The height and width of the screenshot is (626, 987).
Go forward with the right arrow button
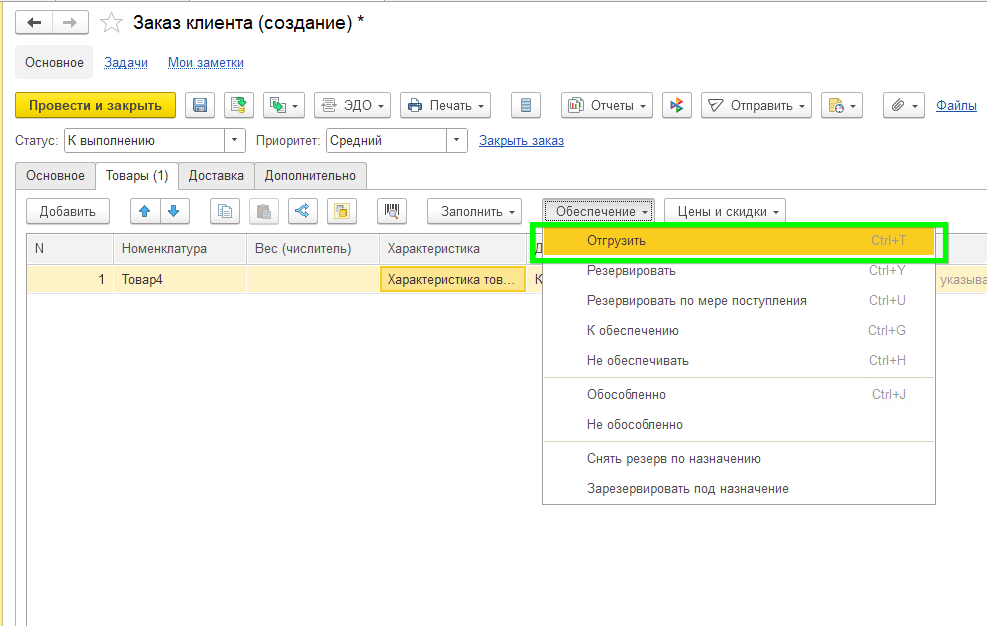point(70,23)
